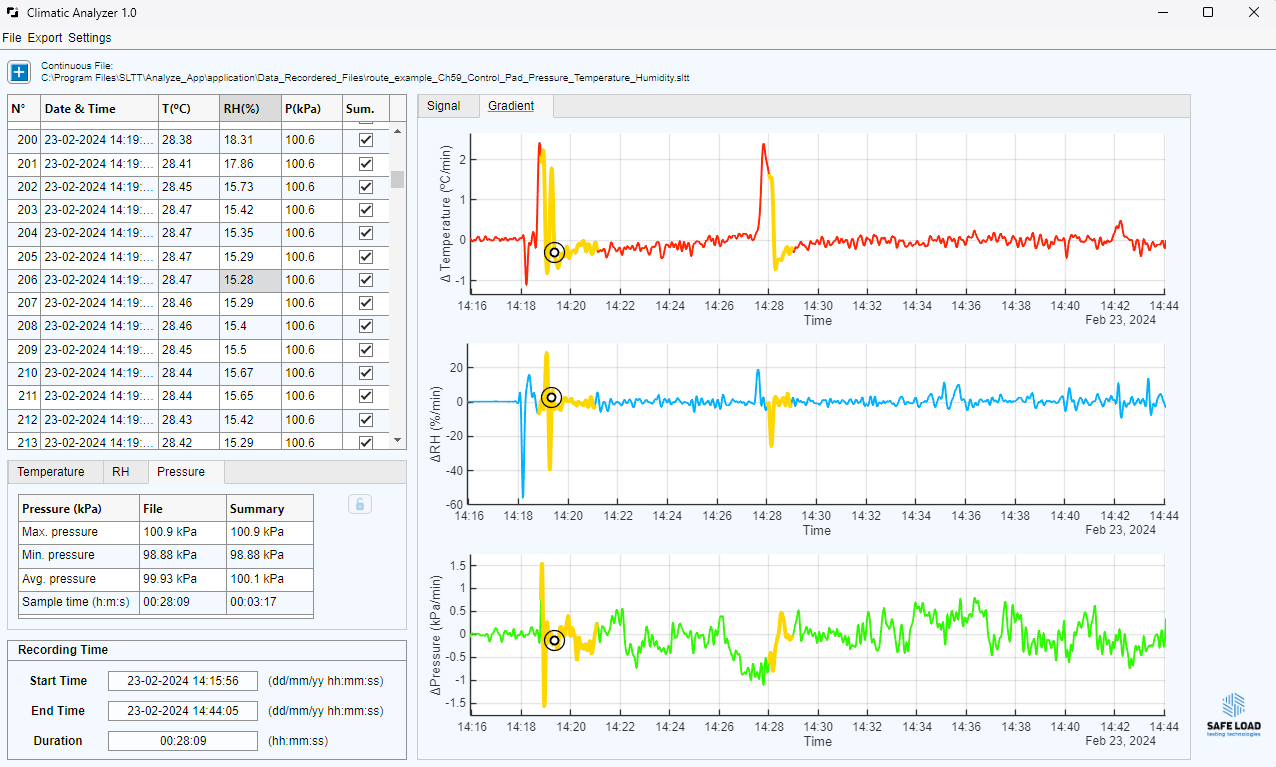
Task: Click the lock icon beside pressure table
Action: tap(360, 504)
